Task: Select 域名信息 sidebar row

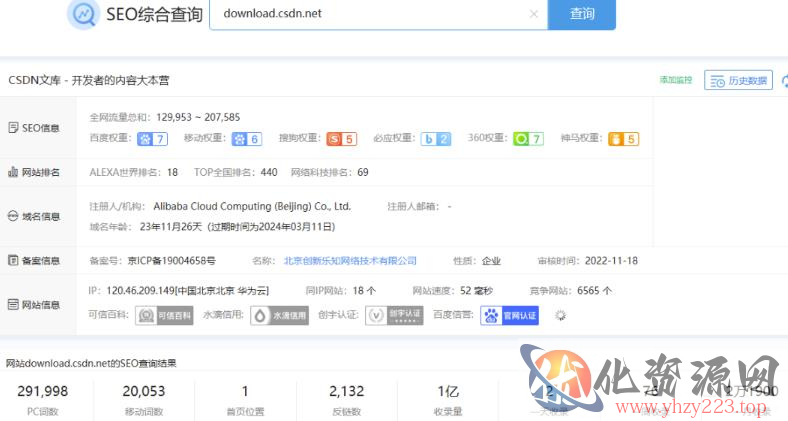Action: 38,216
